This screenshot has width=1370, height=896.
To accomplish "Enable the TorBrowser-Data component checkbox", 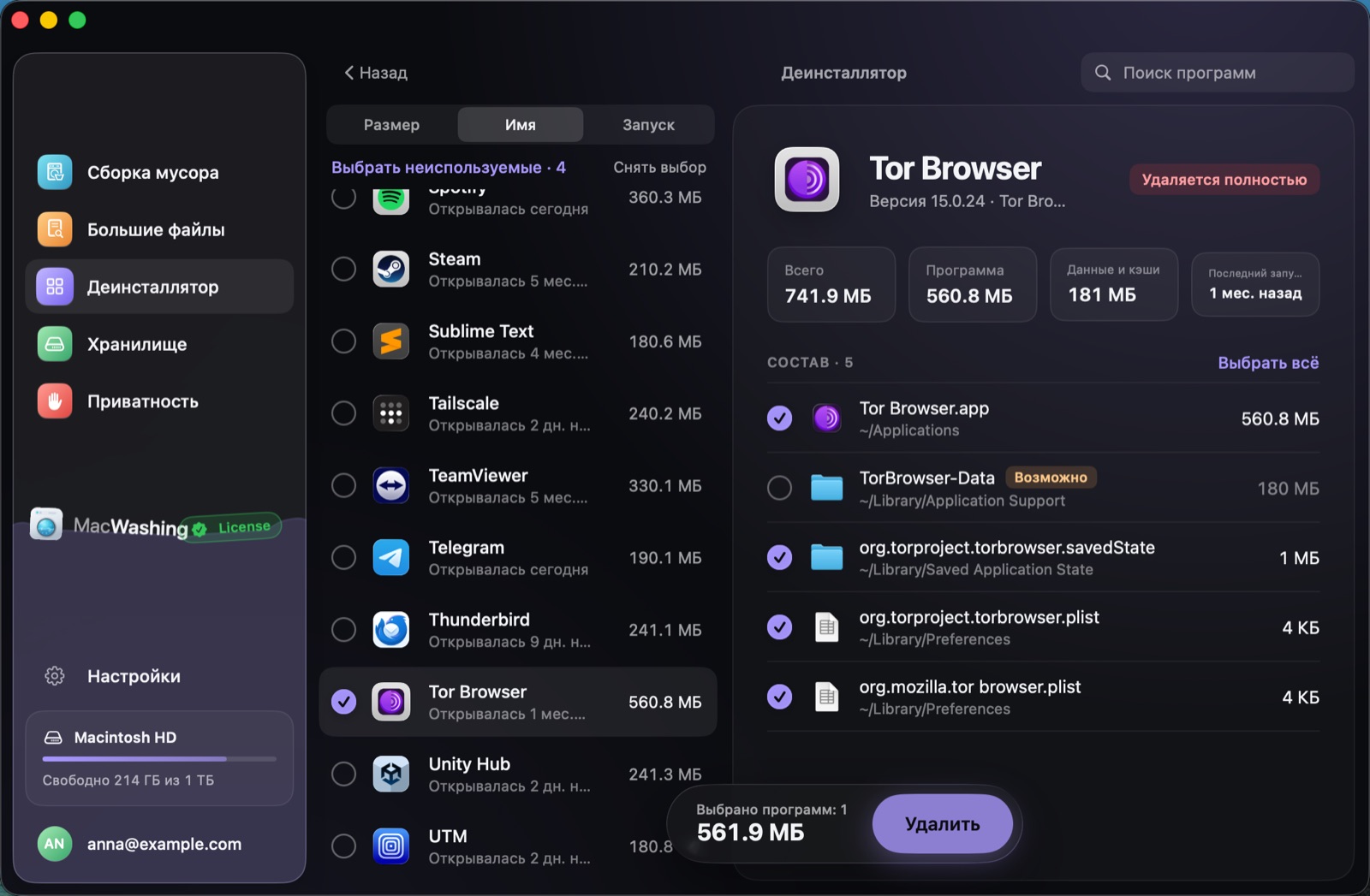I will coord(780,488).
